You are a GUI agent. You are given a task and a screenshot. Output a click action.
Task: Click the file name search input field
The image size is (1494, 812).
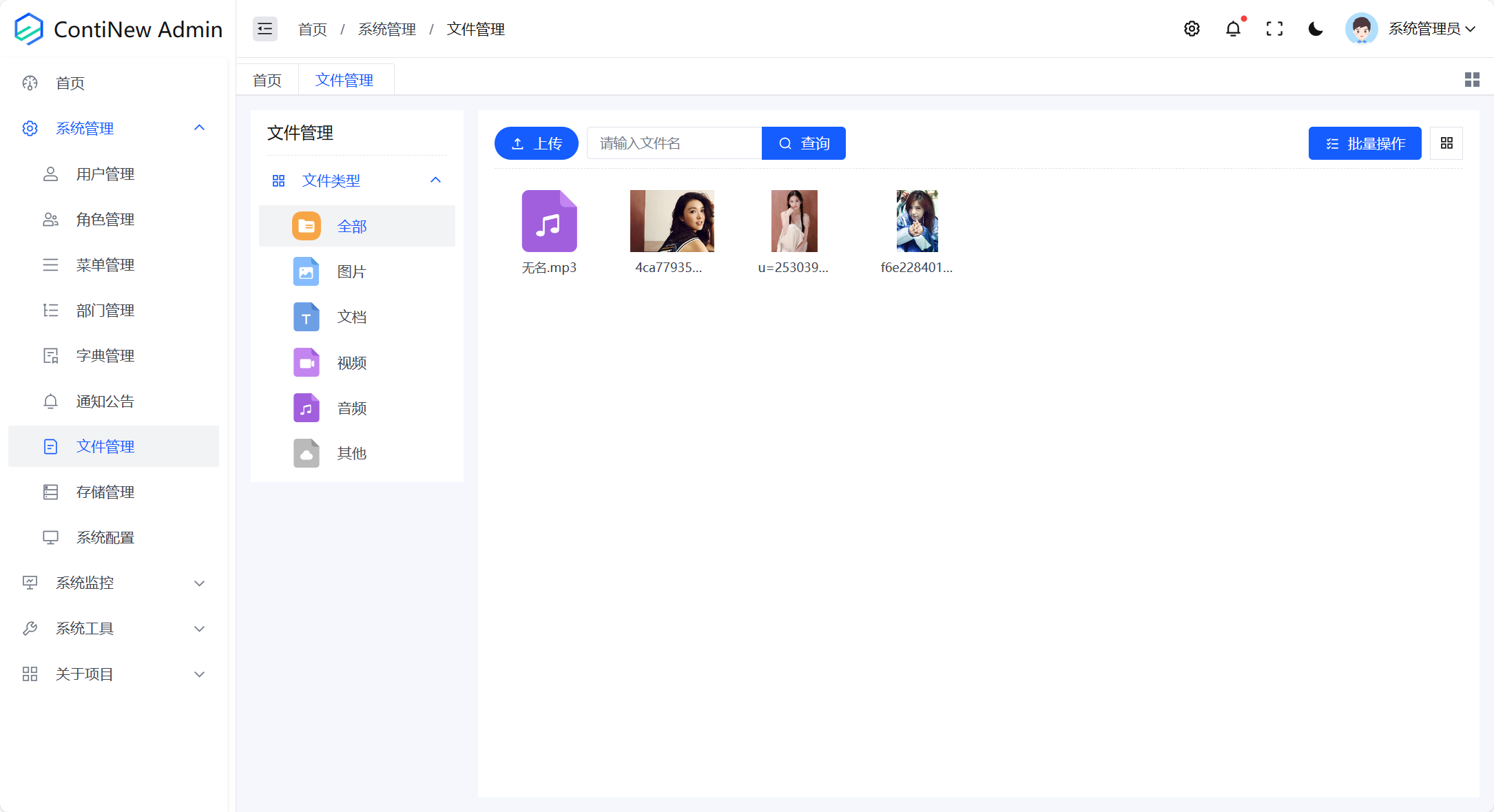(673, 143)
